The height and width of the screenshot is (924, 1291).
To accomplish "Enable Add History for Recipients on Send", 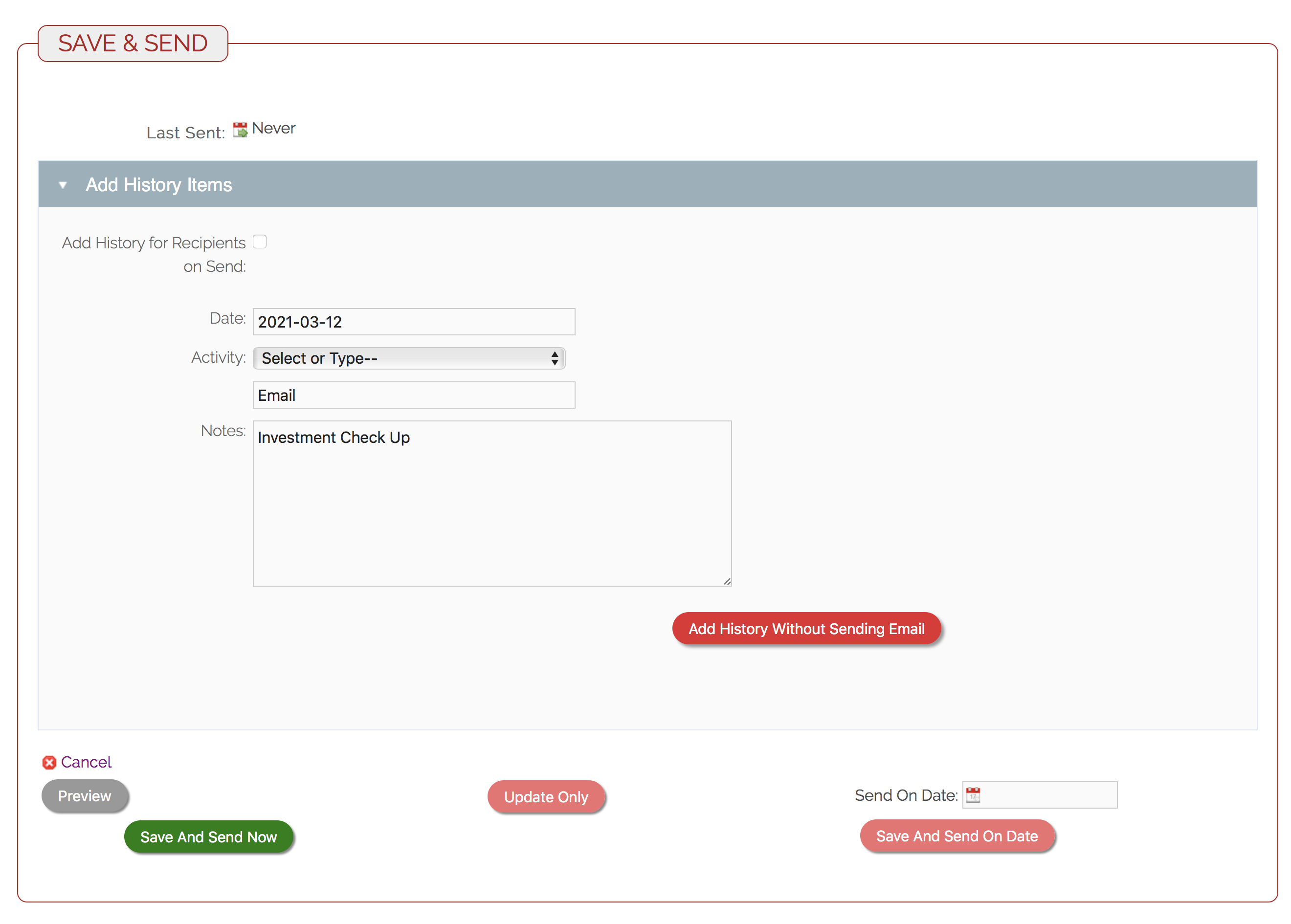I will (x=260, y=242).
